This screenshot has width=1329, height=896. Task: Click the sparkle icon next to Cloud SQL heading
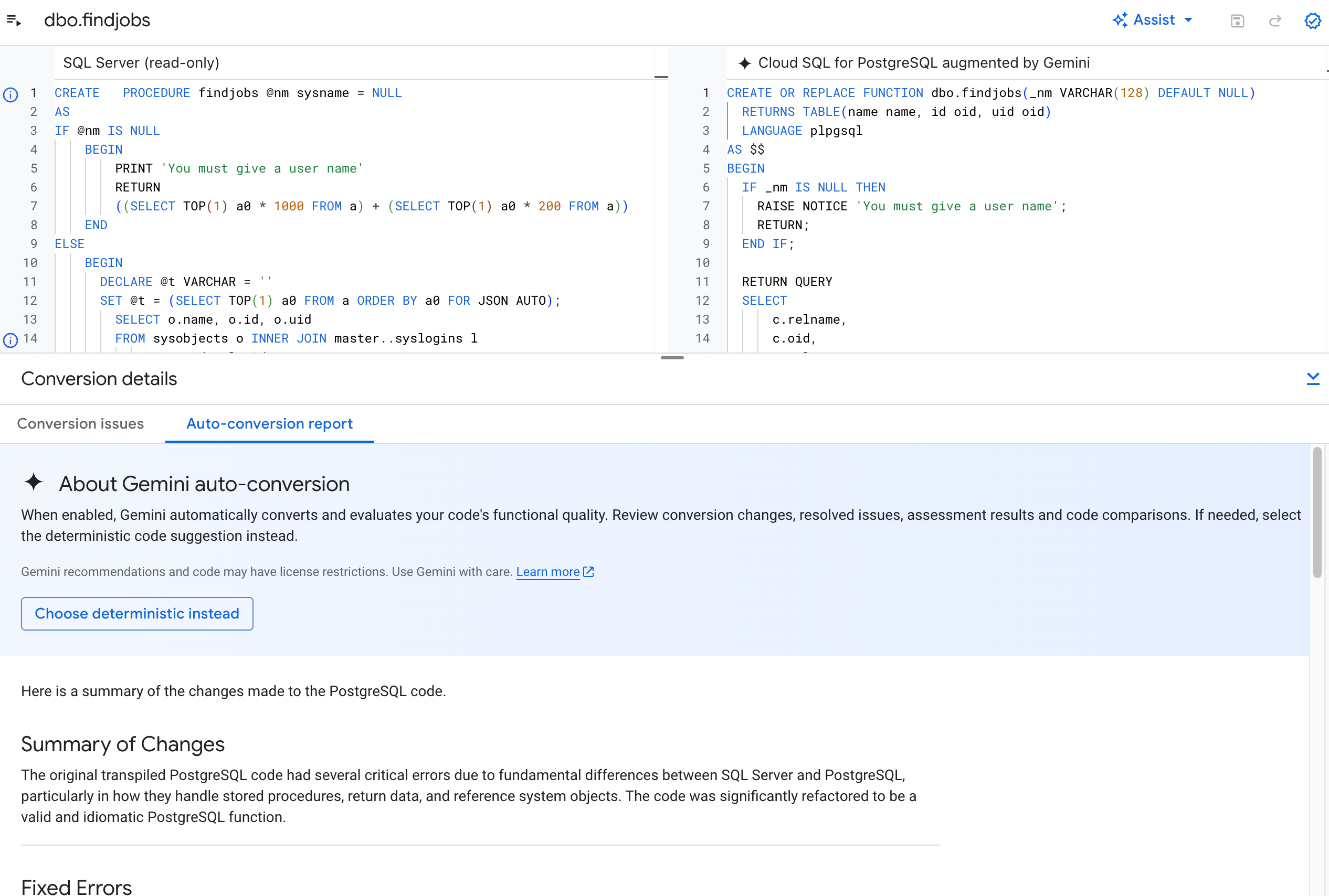coord(744,63)
